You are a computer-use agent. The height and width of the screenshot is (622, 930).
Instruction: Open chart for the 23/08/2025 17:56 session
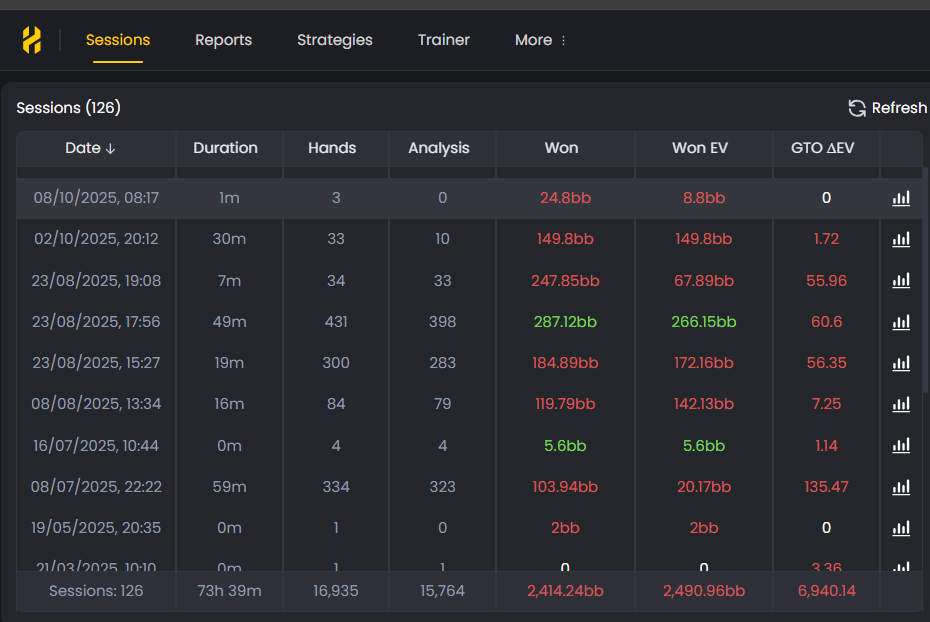click(x=901, y=322)
